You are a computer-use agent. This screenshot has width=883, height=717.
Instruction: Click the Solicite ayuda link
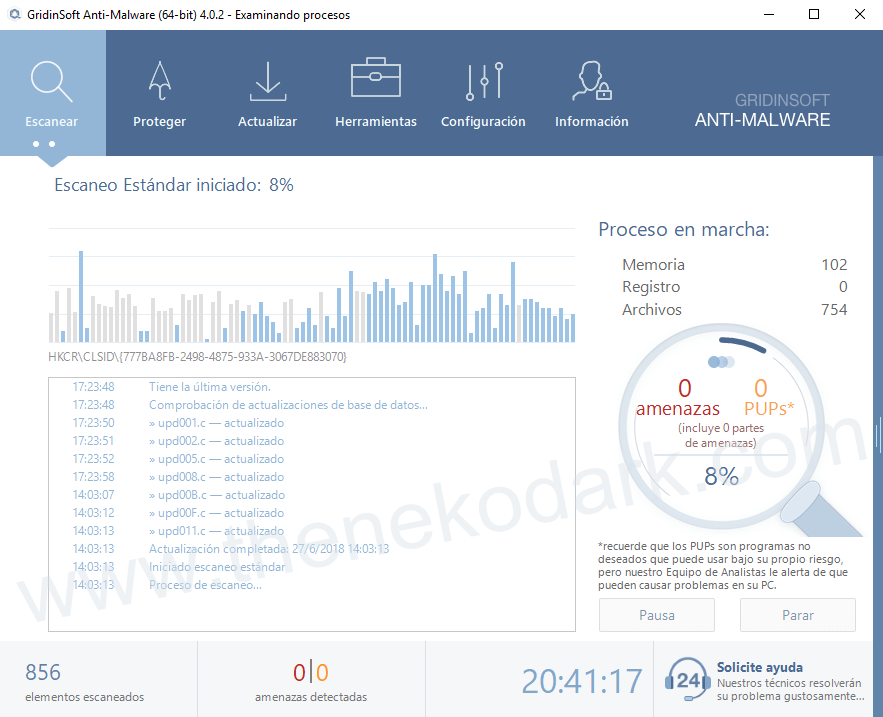pos(759,667)
